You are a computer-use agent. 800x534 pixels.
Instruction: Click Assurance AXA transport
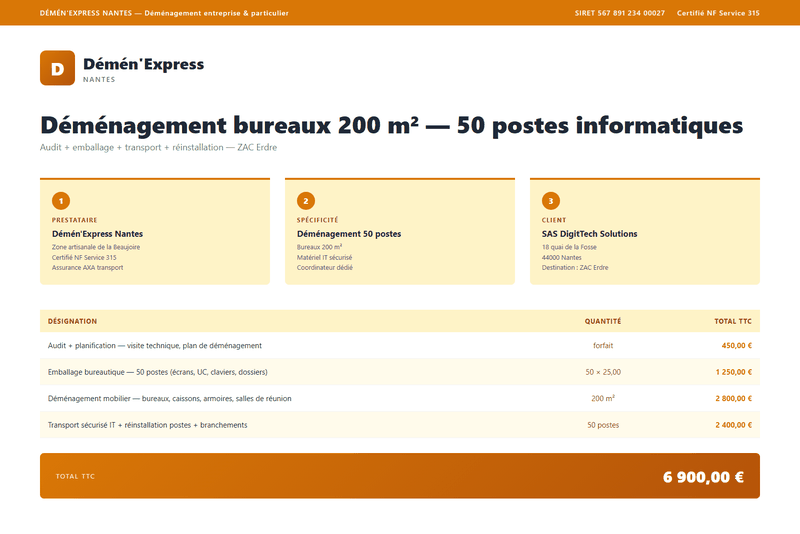click(x=87, y=268)
